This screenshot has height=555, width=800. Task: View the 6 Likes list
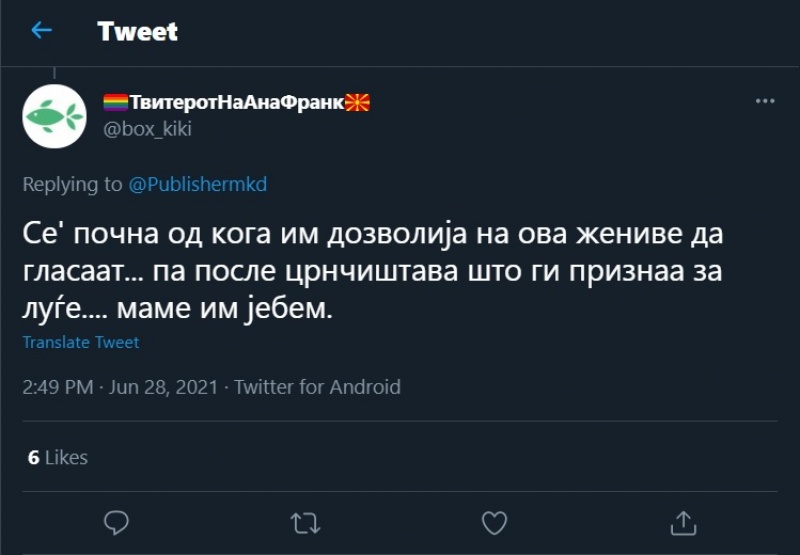coord(58,457)
